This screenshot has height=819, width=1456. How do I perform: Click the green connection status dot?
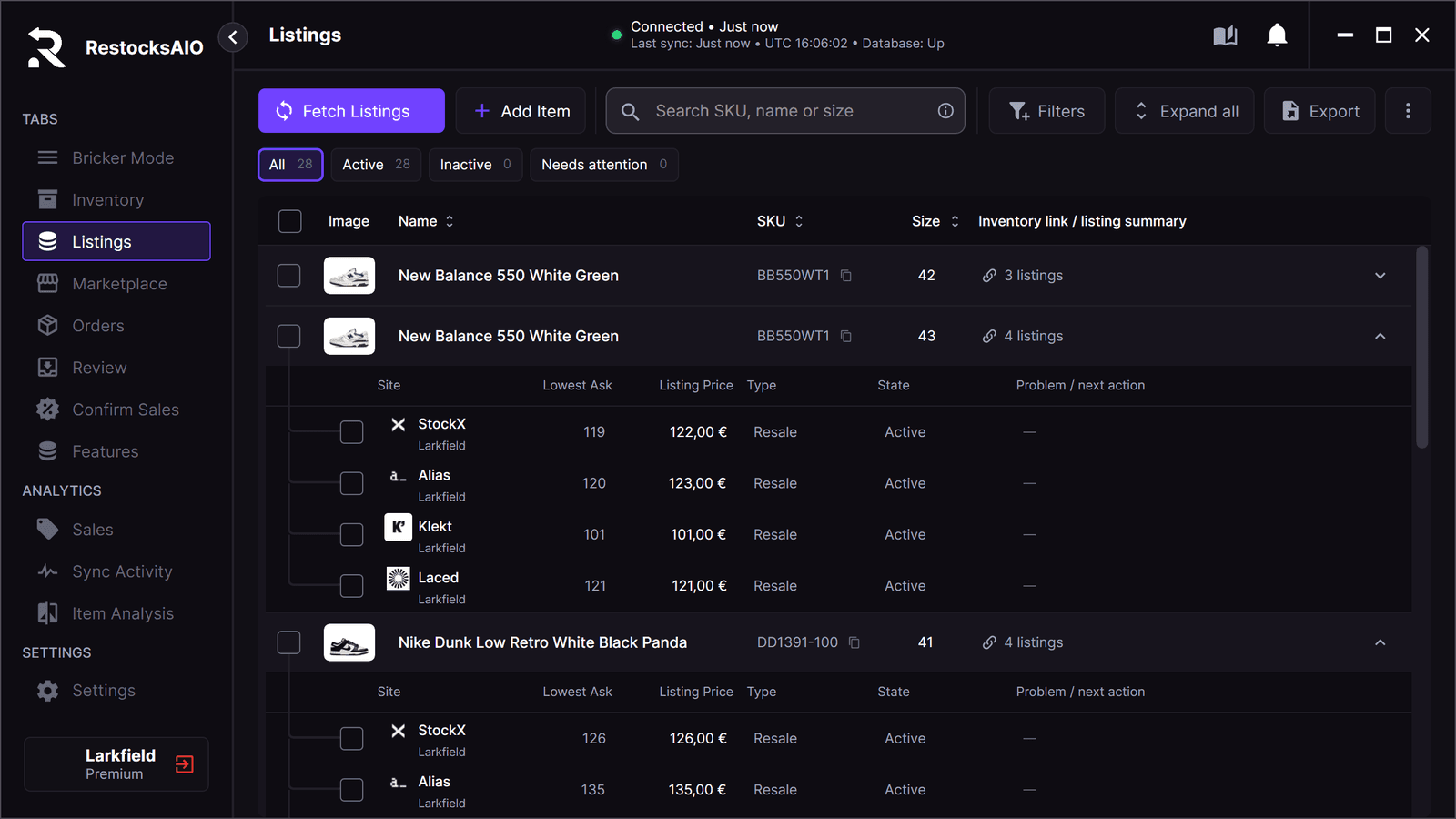(617, 35)
